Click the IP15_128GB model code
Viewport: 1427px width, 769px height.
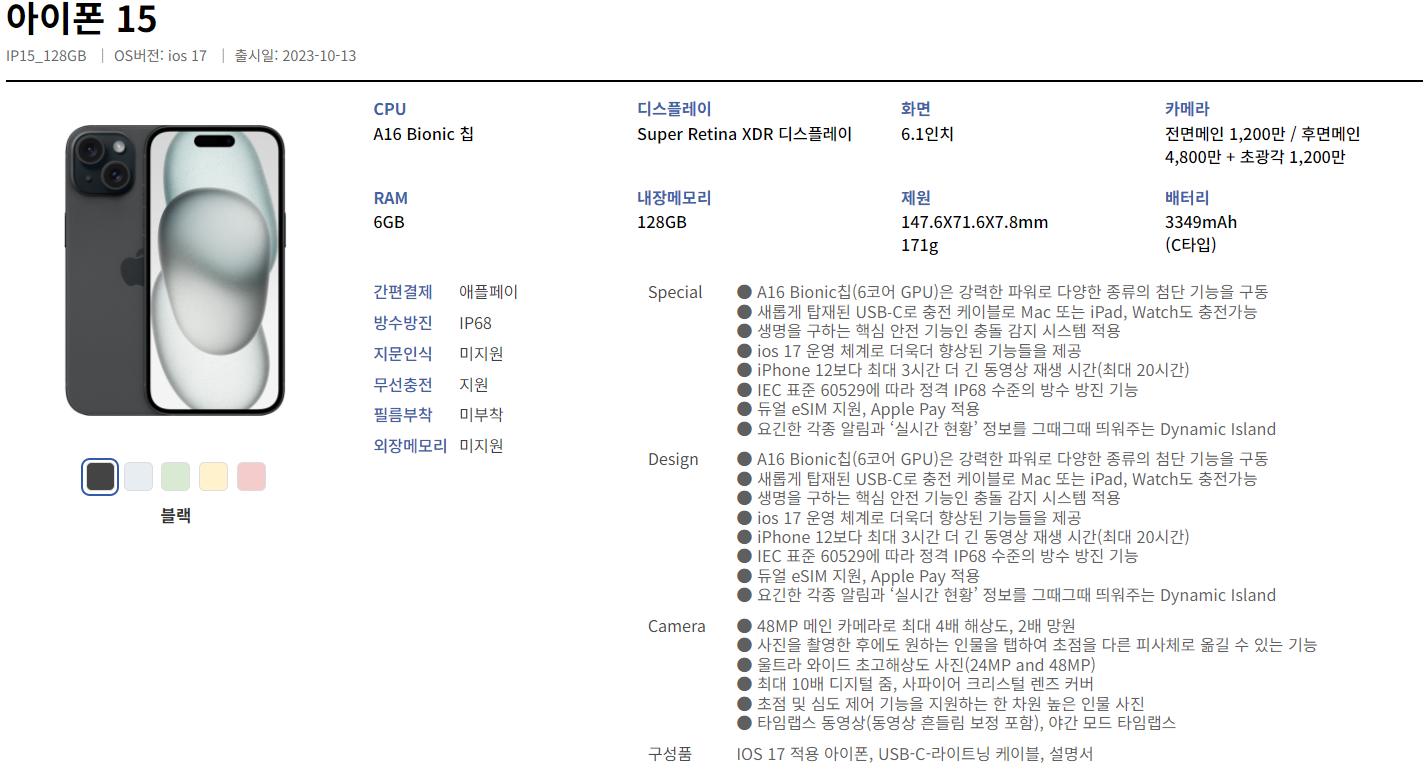coord(46,56)
